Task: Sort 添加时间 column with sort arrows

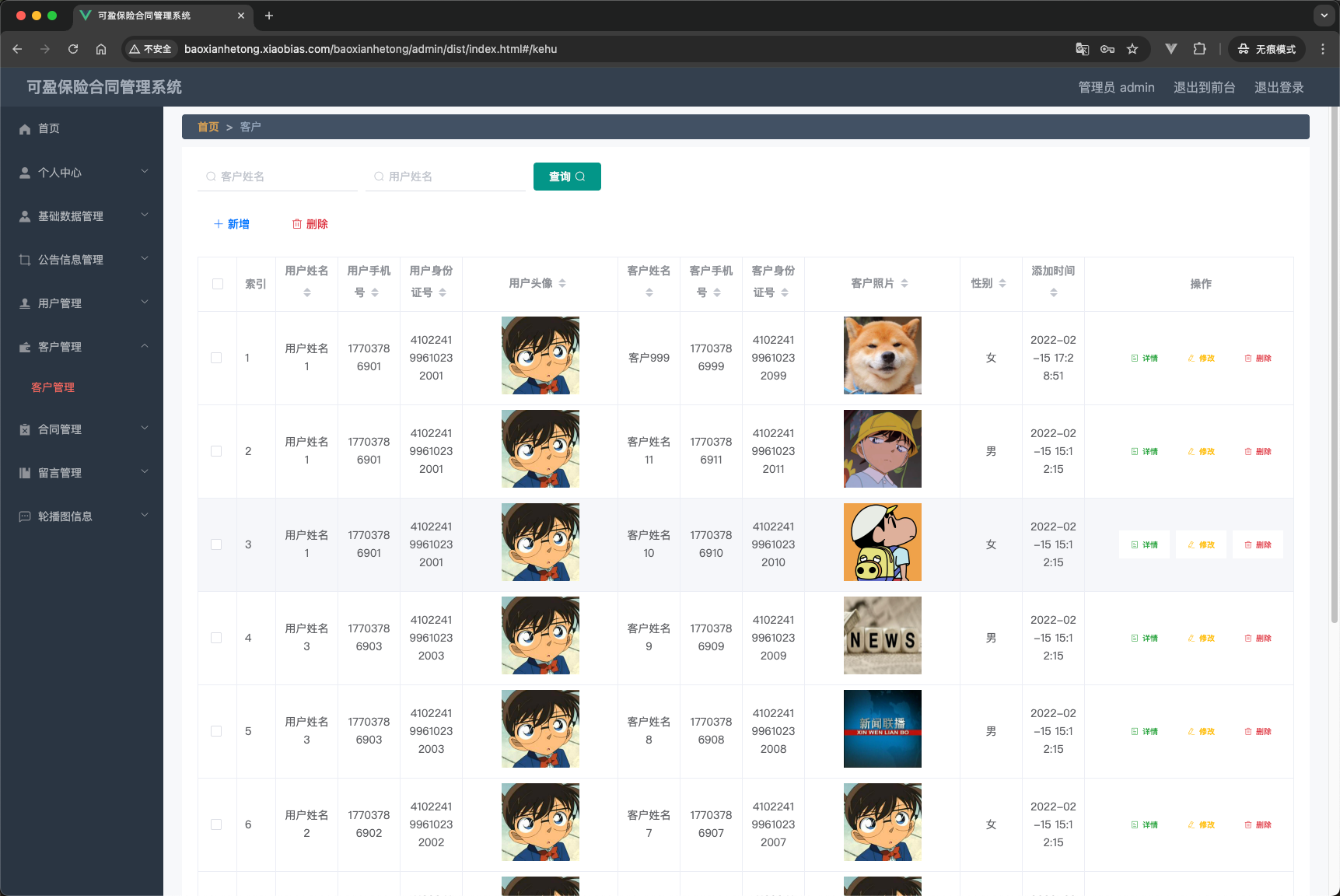Action: pyautogui.click(x=1054, y=292)
